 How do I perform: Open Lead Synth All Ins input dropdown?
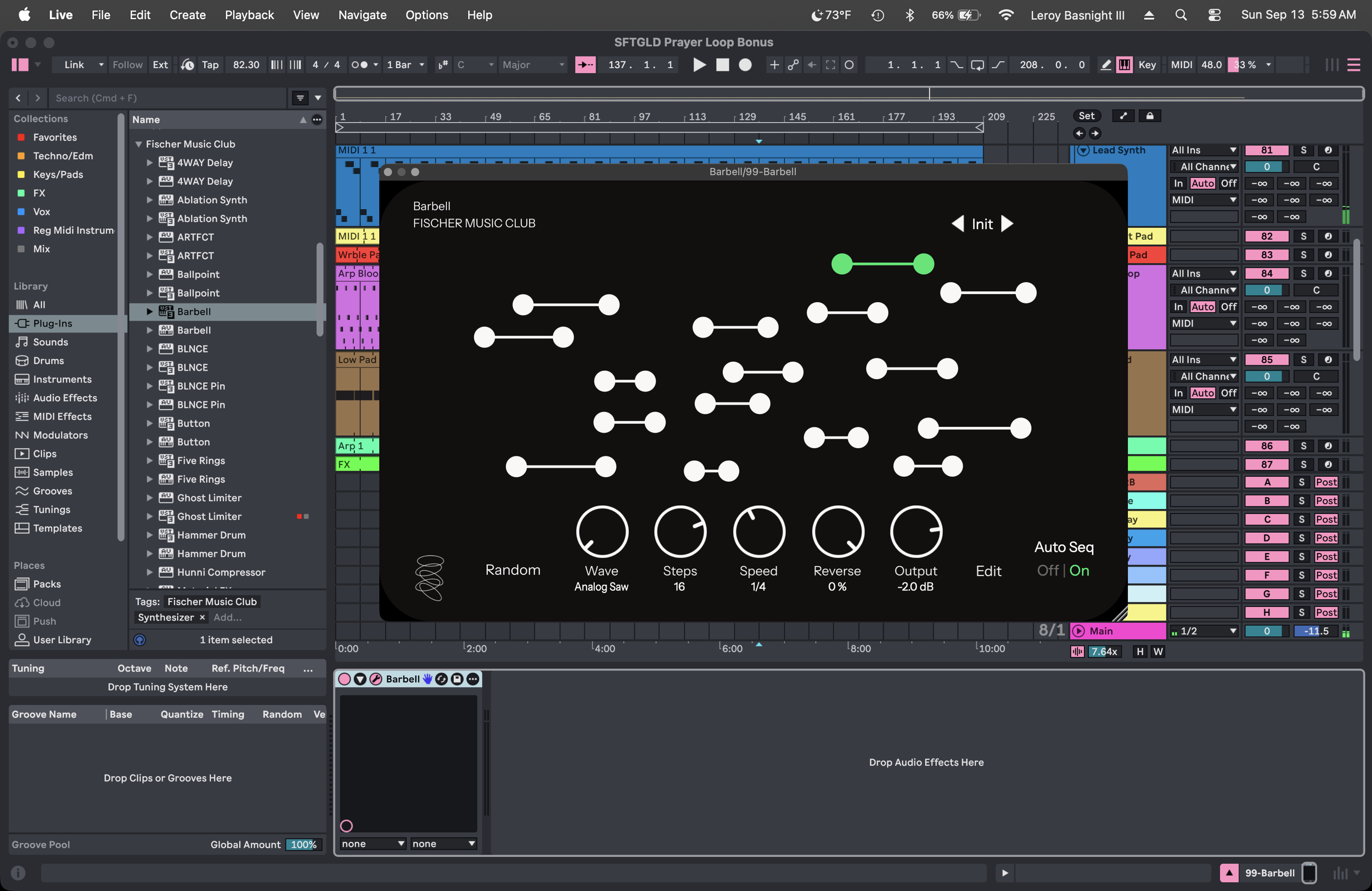coord(1204,150)
